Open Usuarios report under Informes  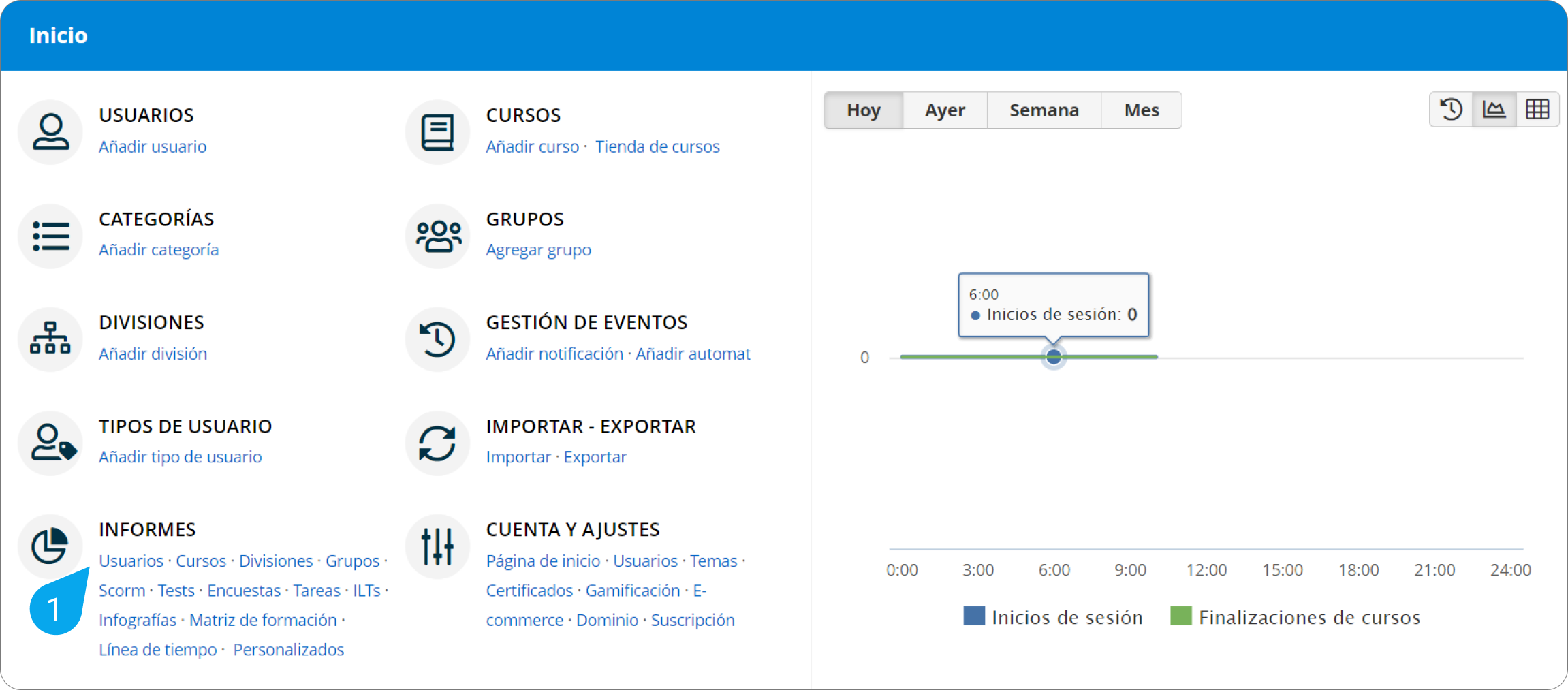131,561
